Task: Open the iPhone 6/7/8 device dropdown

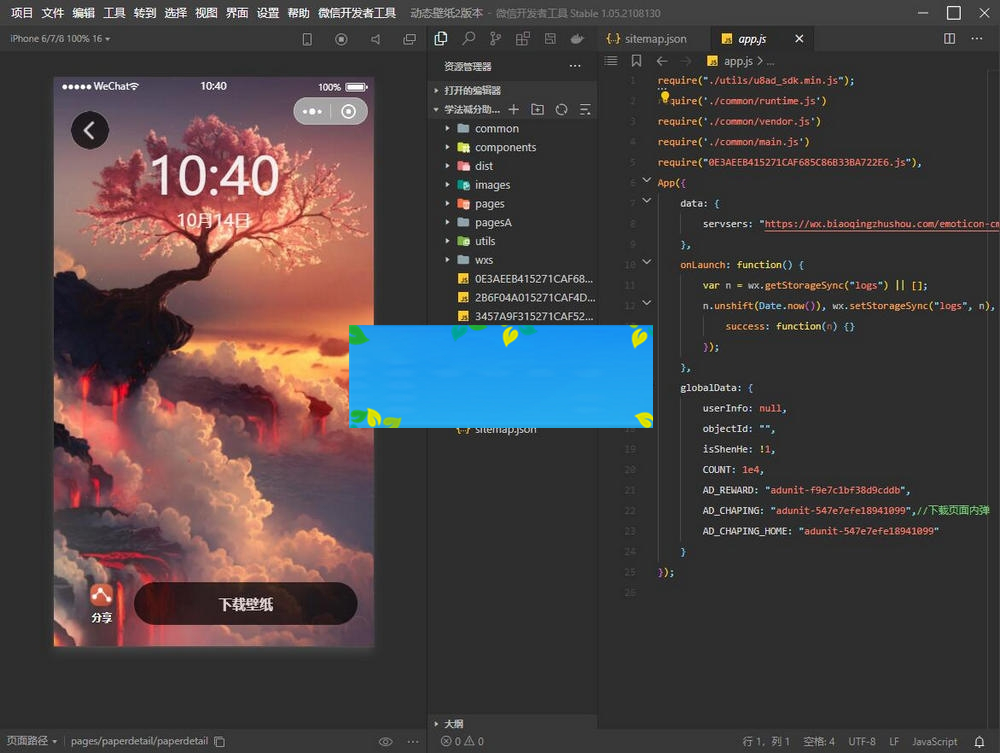Action: point(60,39)
